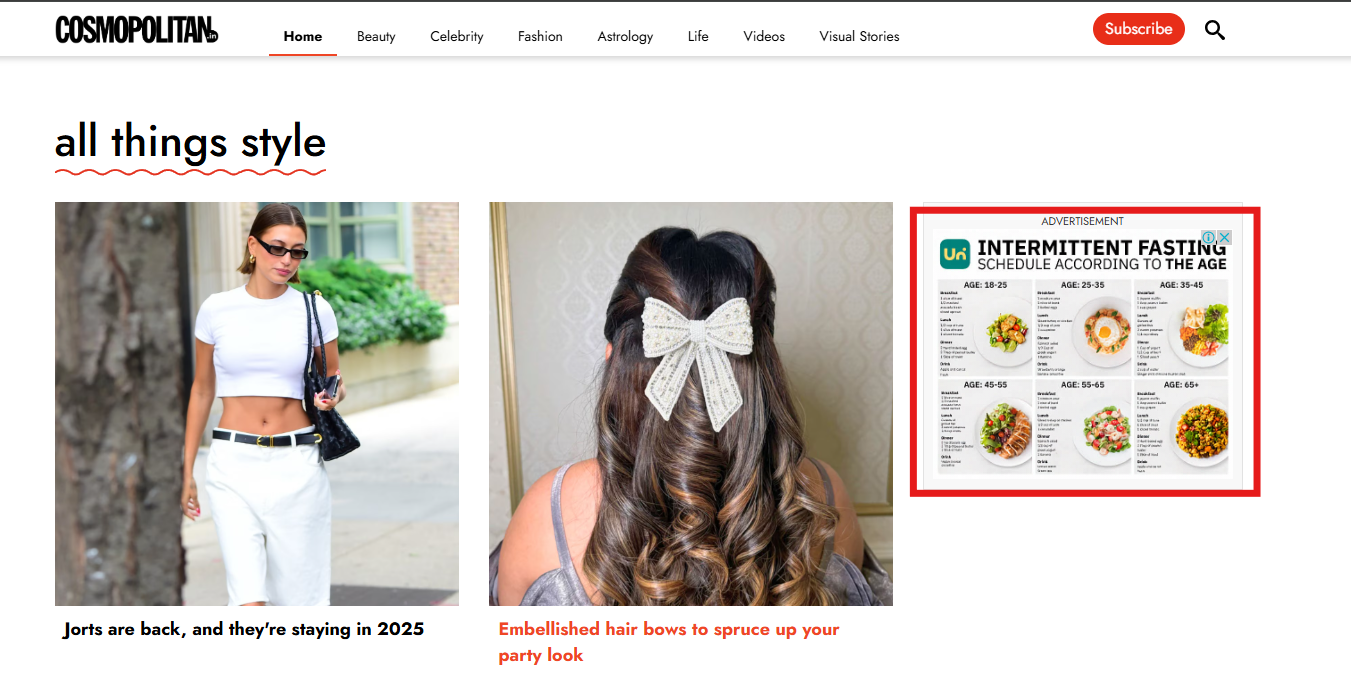Go to the Beauty section
Image resolution: width=1351 pixels, height=675 pixels.
tap(376, 36)
